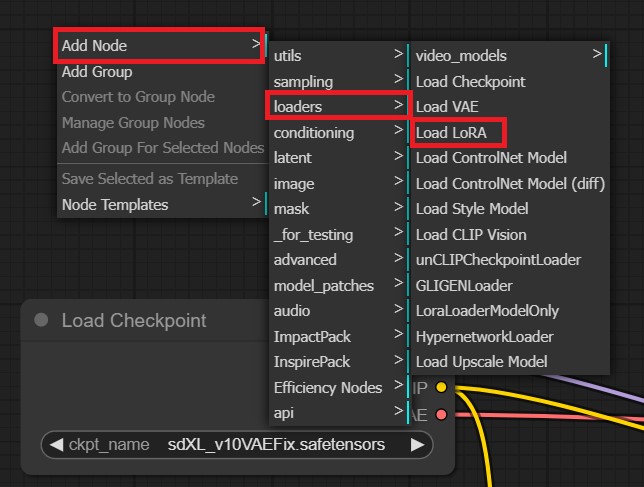Open the ImpactPack category
The height and width of the screenshot is (487, 644).
(339, 336)
